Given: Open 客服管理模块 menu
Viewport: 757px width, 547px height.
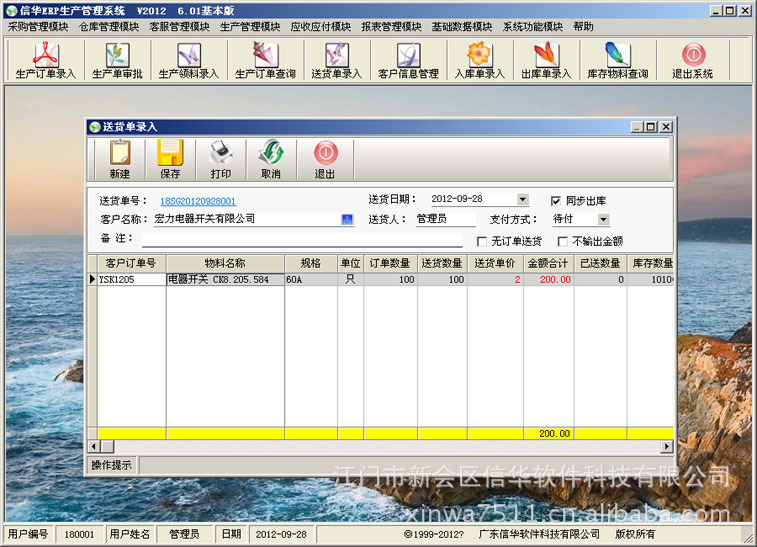Looking at the screenshot, I should pos(179,27).
